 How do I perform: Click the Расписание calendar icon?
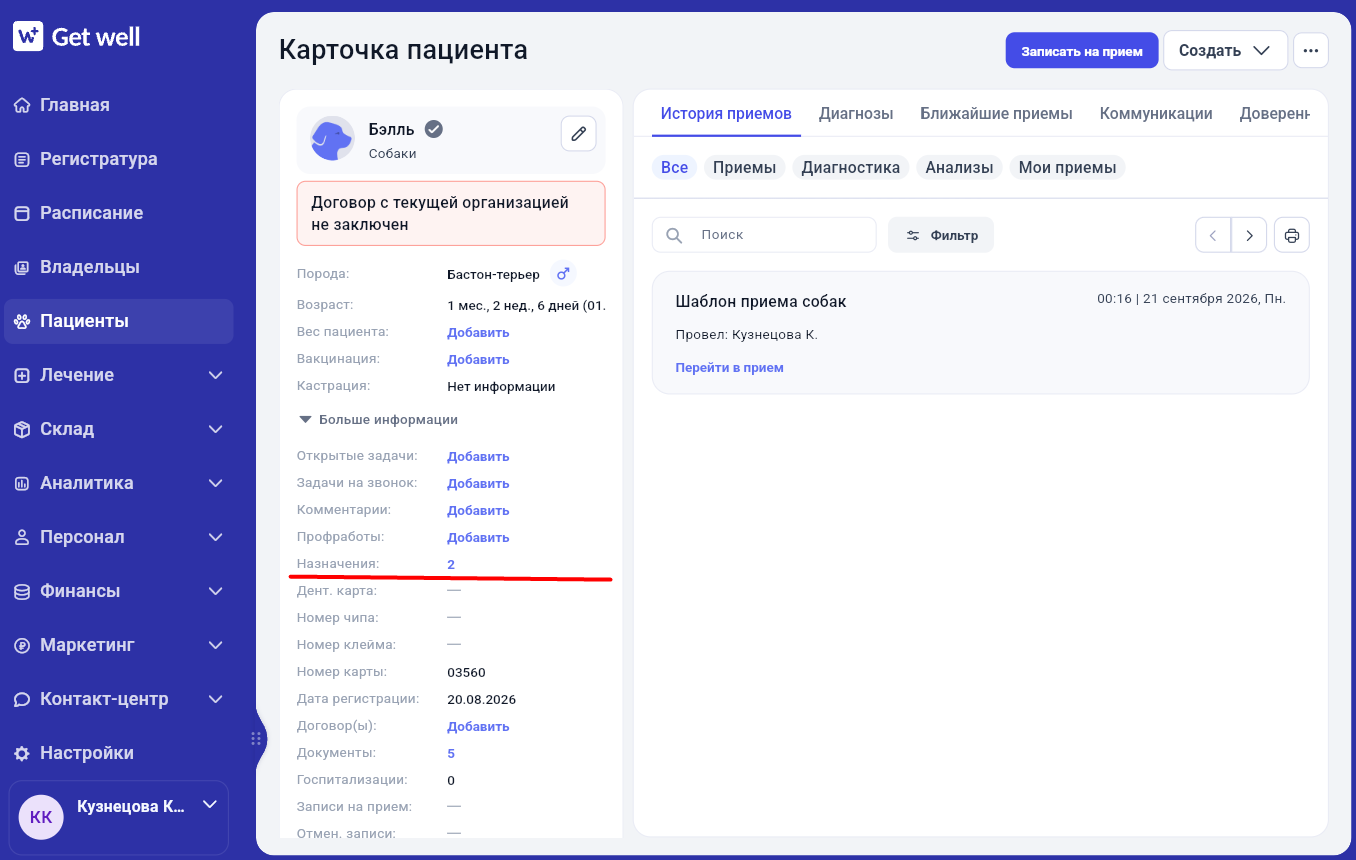22,213
